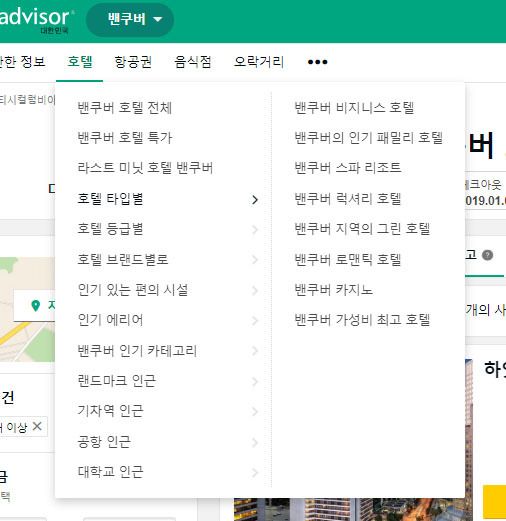Open the 음식점 tab
This screenshot has height=521, width=506.
[x=193, y=62]
